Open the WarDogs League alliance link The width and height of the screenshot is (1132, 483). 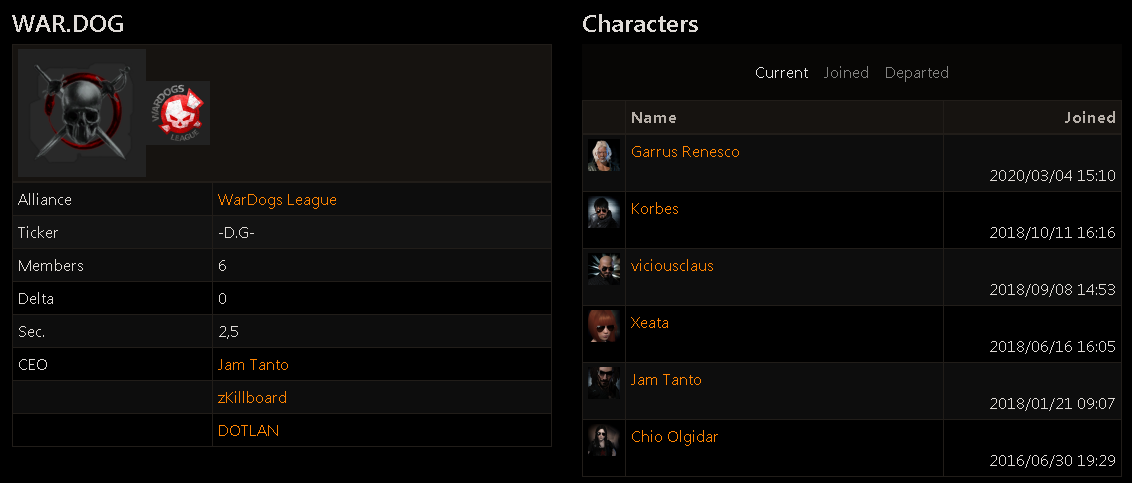pyautogui.click(x=277, y=199)
